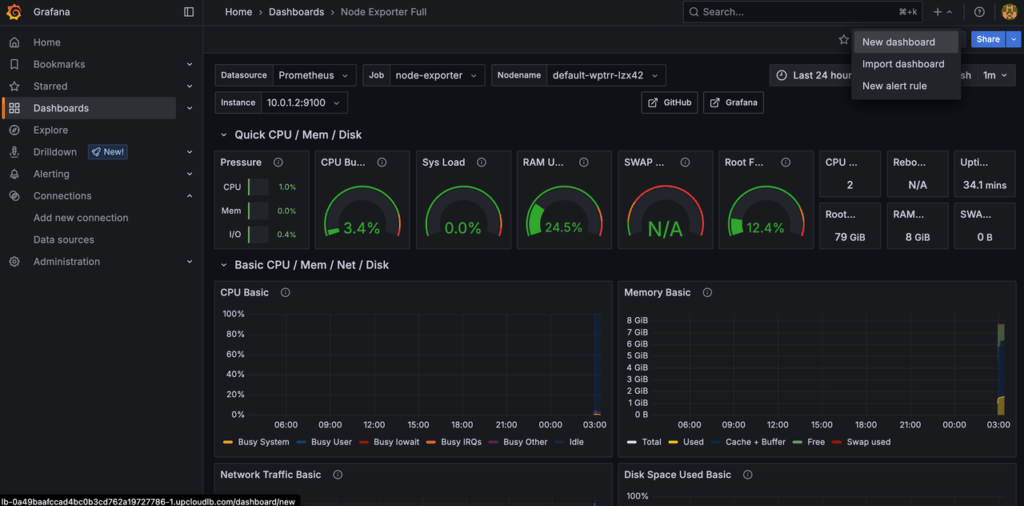
Task: Click the Root FS Used gauge
Action: pos(765,211)
